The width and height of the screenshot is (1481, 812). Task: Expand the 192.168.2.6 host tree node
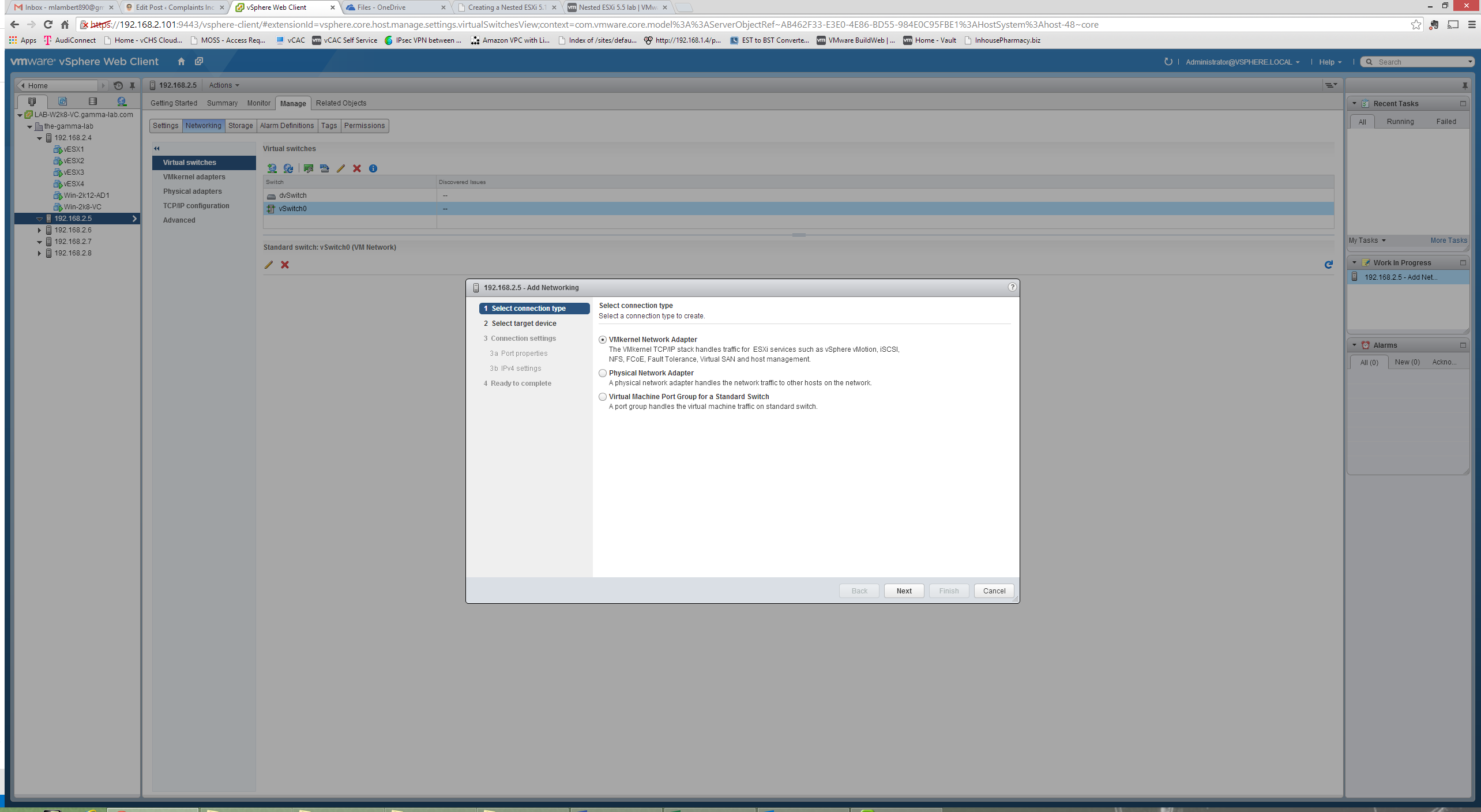click(39, 230)
